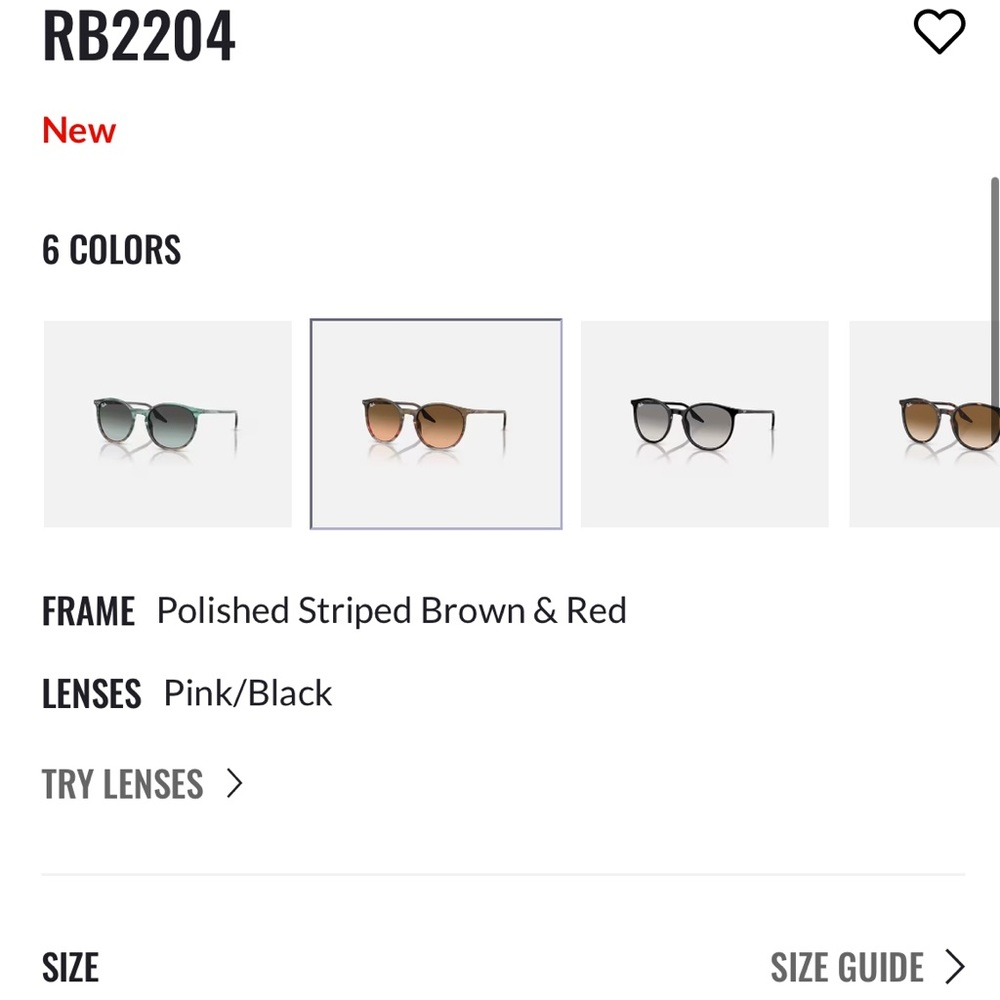The width and height of the screenshot is (1000, 1000).
Task: Add RB2204 to favorites via heart icon
Action: click(x=940, y=33)
